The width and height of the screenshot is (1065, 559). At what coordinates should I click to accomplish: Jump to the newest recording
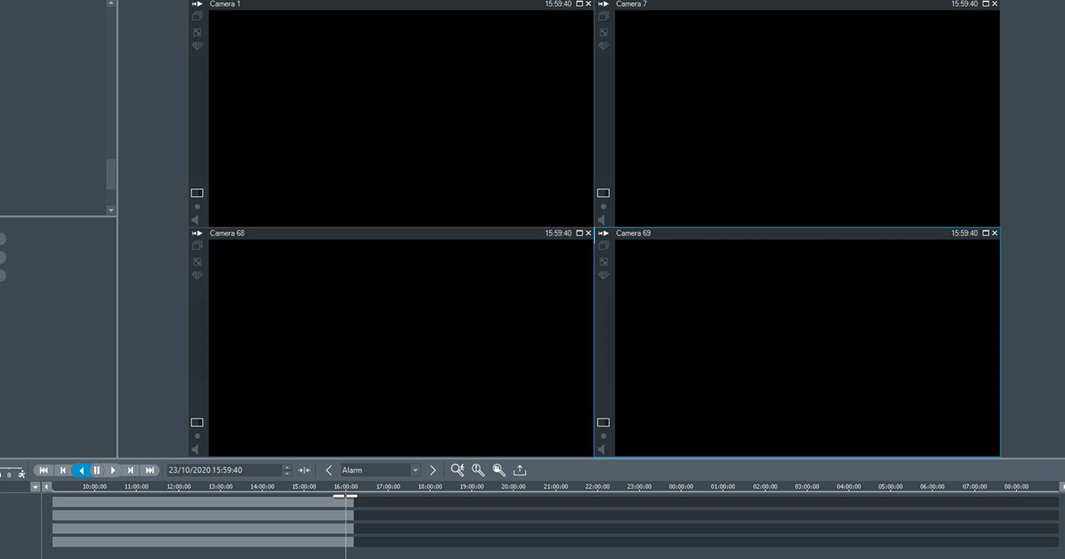click(x=149, y=470)
